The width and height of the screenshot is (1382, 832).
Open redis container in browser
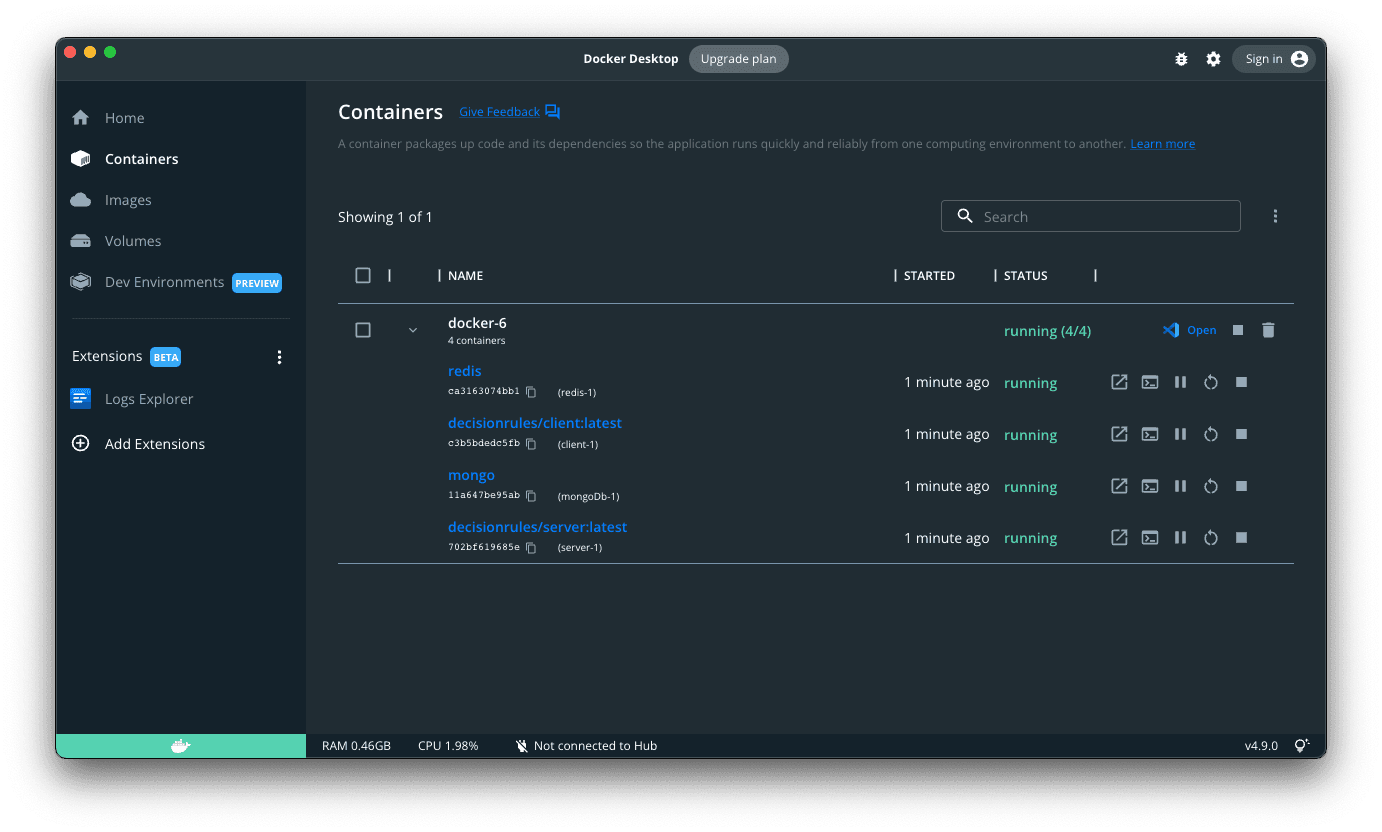click(x=1119, y=382)
